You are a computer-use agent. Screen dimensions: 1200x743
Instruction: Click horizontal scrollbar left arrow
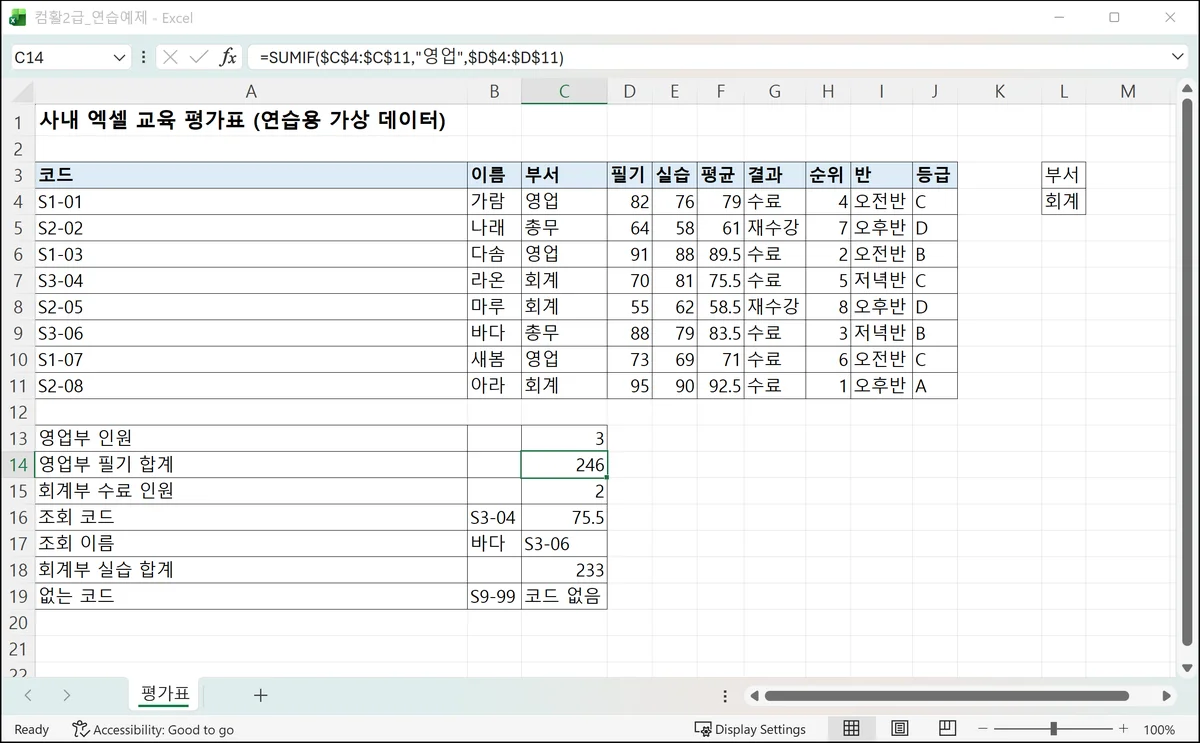coord(755,696)
